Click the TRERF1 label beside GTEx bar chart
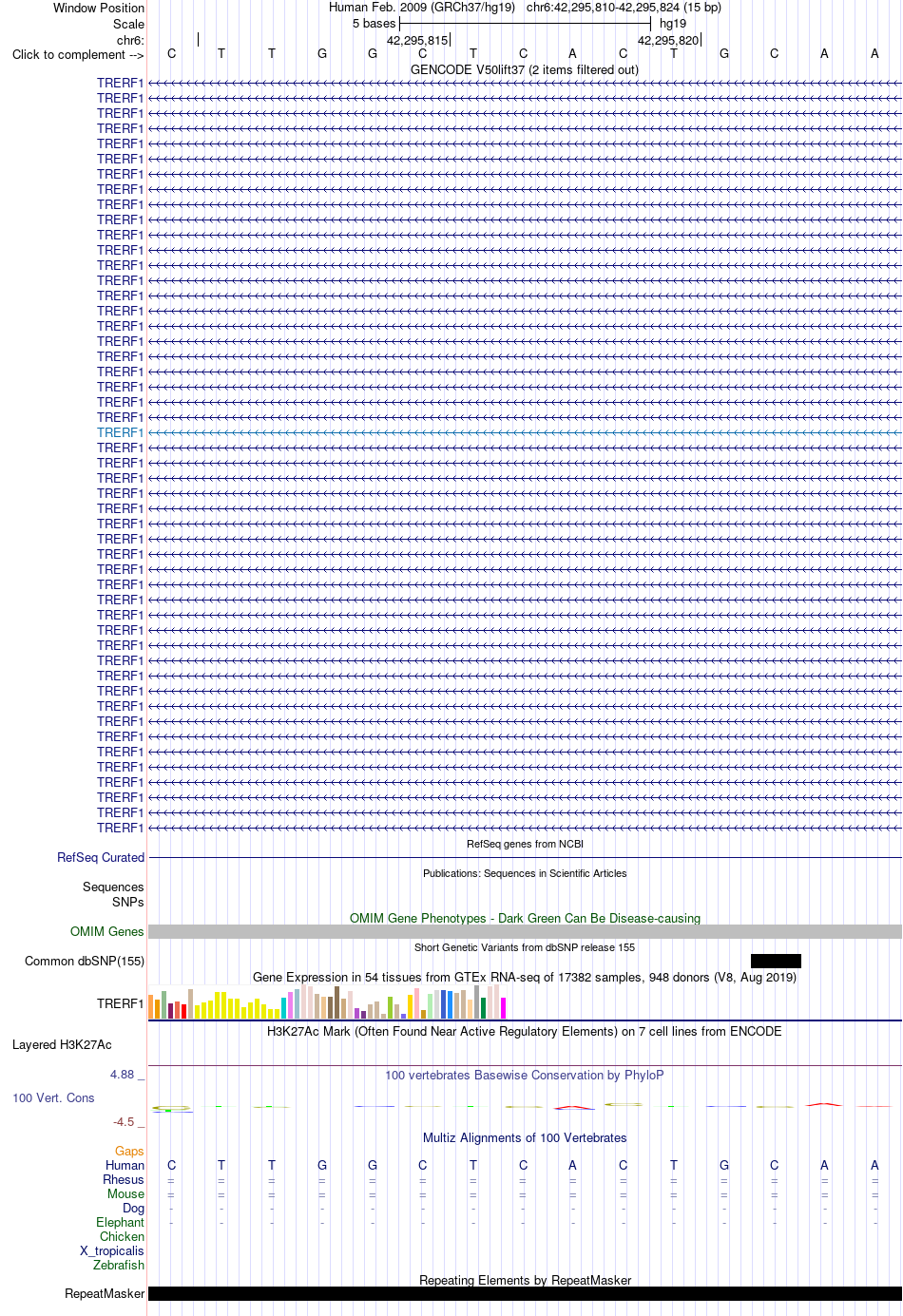 point(120,1003)
